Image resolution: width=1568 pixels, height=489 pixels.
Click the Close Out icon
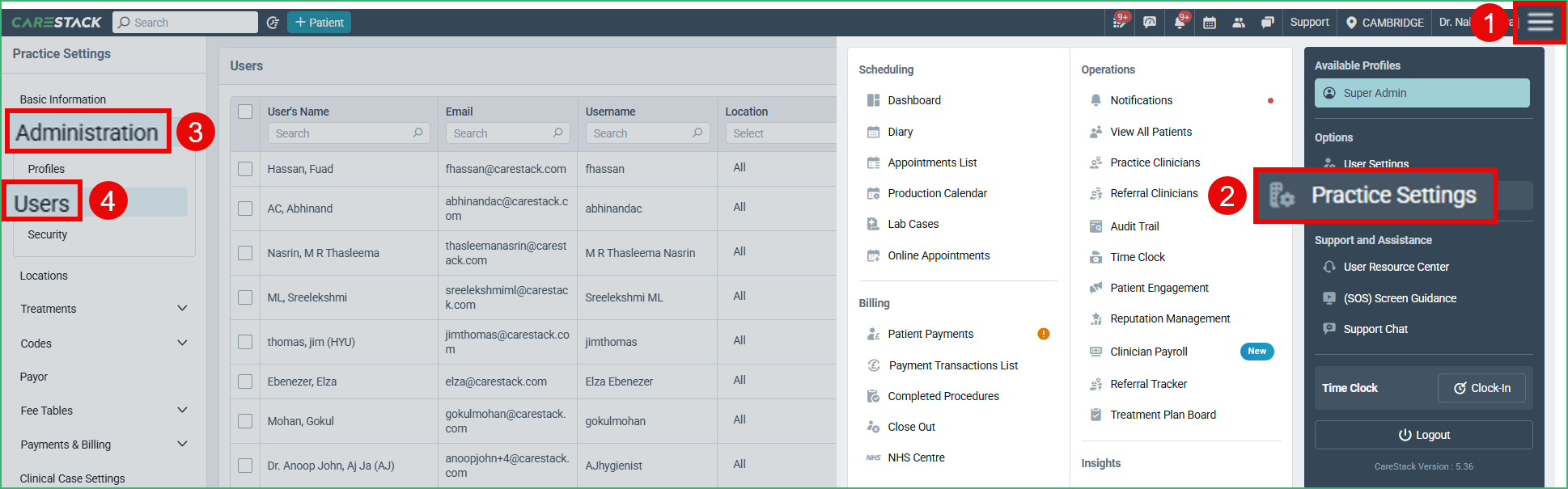tap(873, 427)
